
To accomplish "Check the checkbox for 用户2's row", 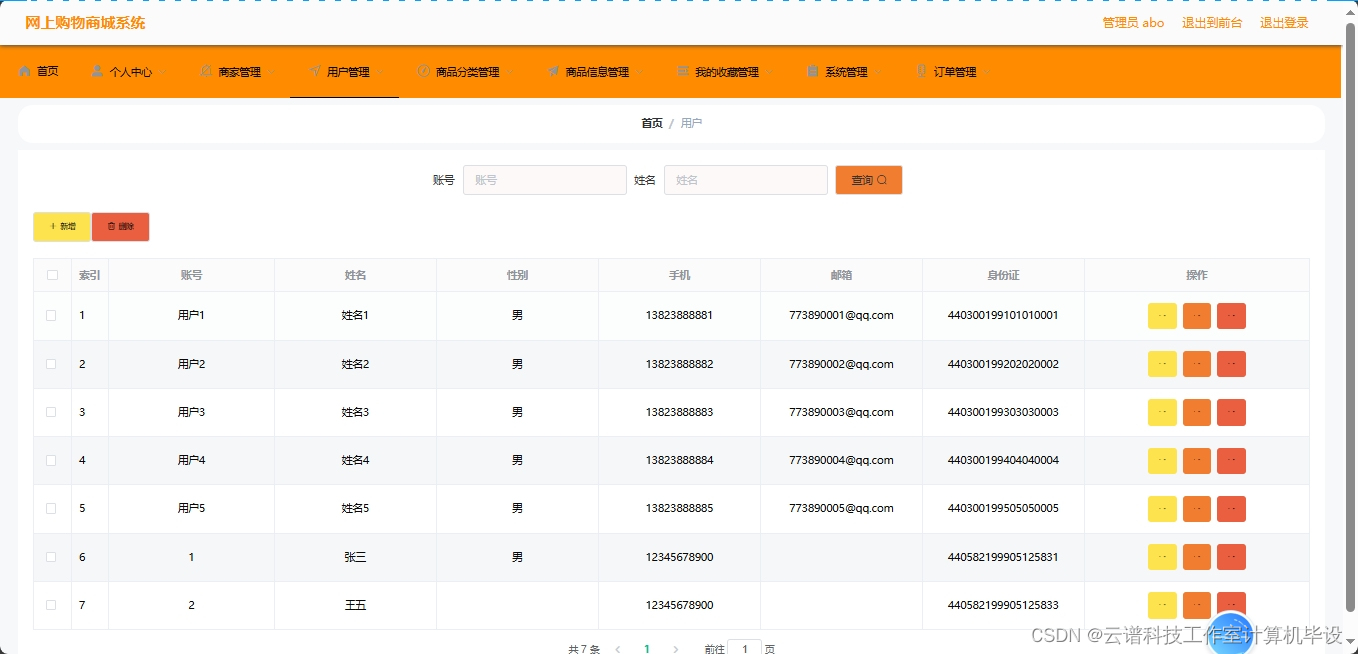I will pyautogui.click(x=52, y=364).
